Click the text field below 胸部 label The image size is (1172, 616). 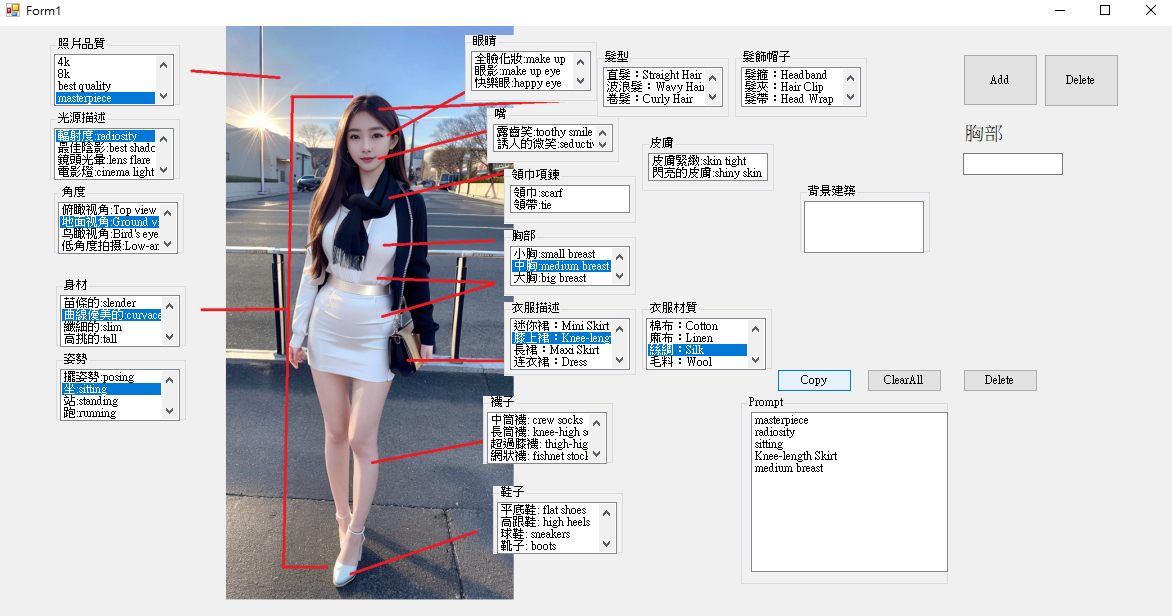(1011, 163)
